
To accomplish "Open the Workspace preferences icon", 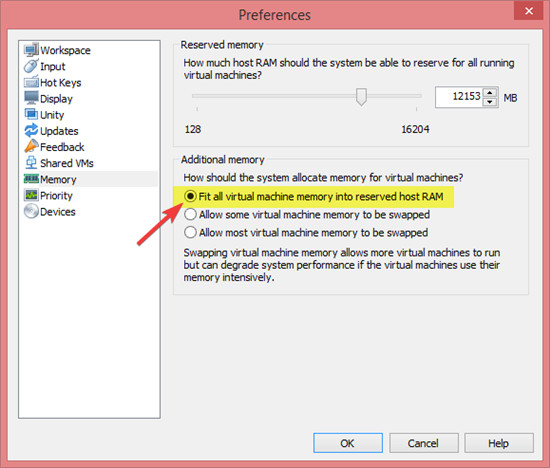I will tap(31, 50).
